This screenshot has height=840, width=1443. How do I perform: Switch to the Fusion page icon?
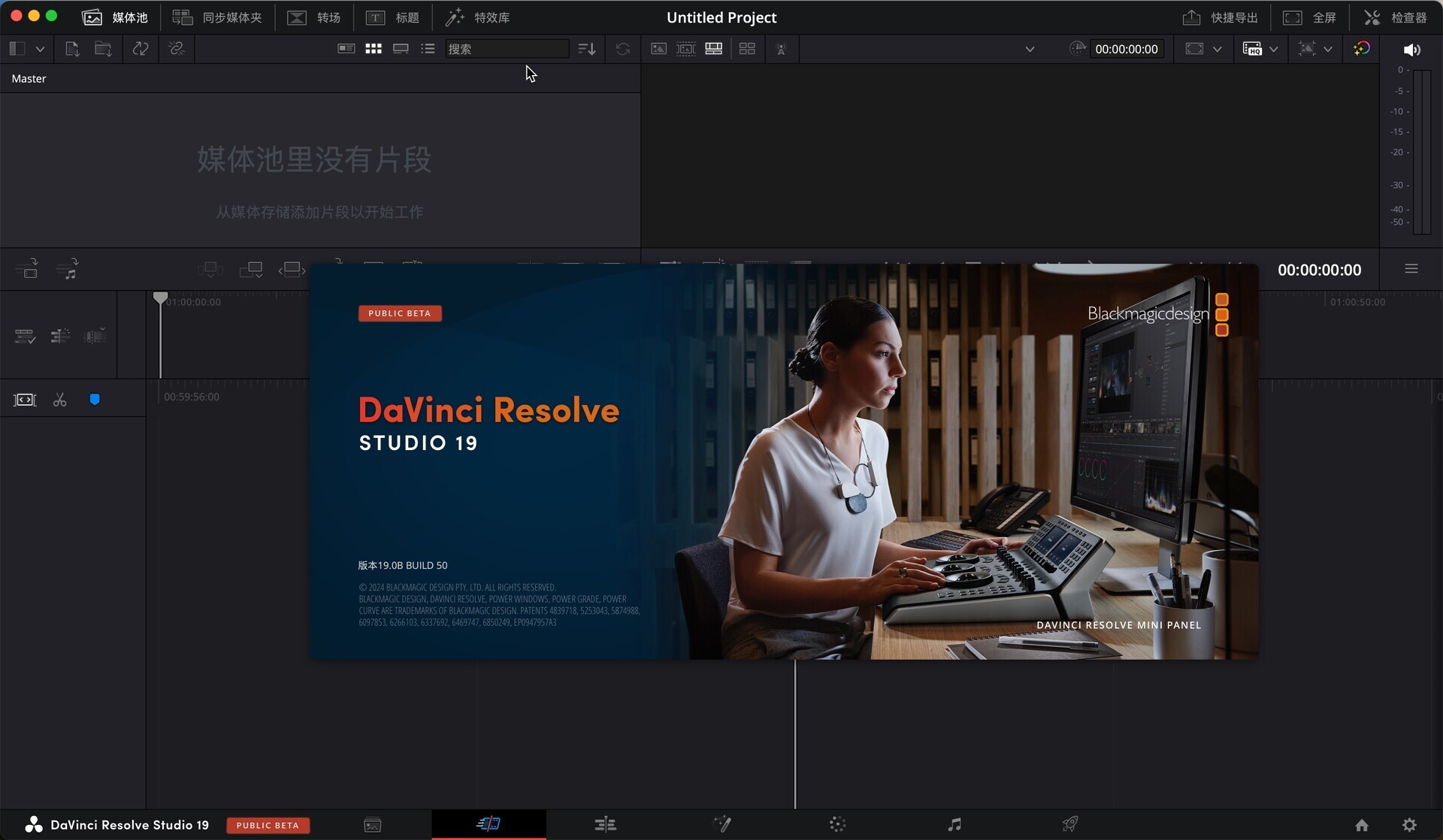tap(721, 825)
